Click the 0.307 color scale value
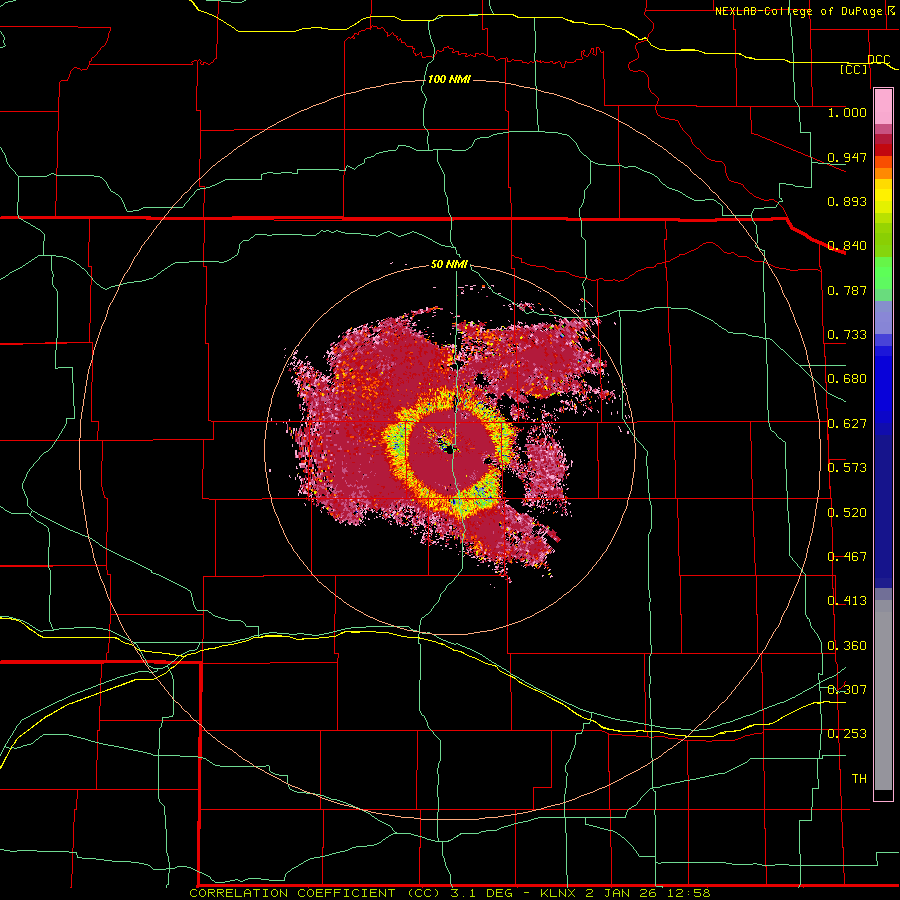The height and width of the screenshot is (900, 900). point(847,689)
